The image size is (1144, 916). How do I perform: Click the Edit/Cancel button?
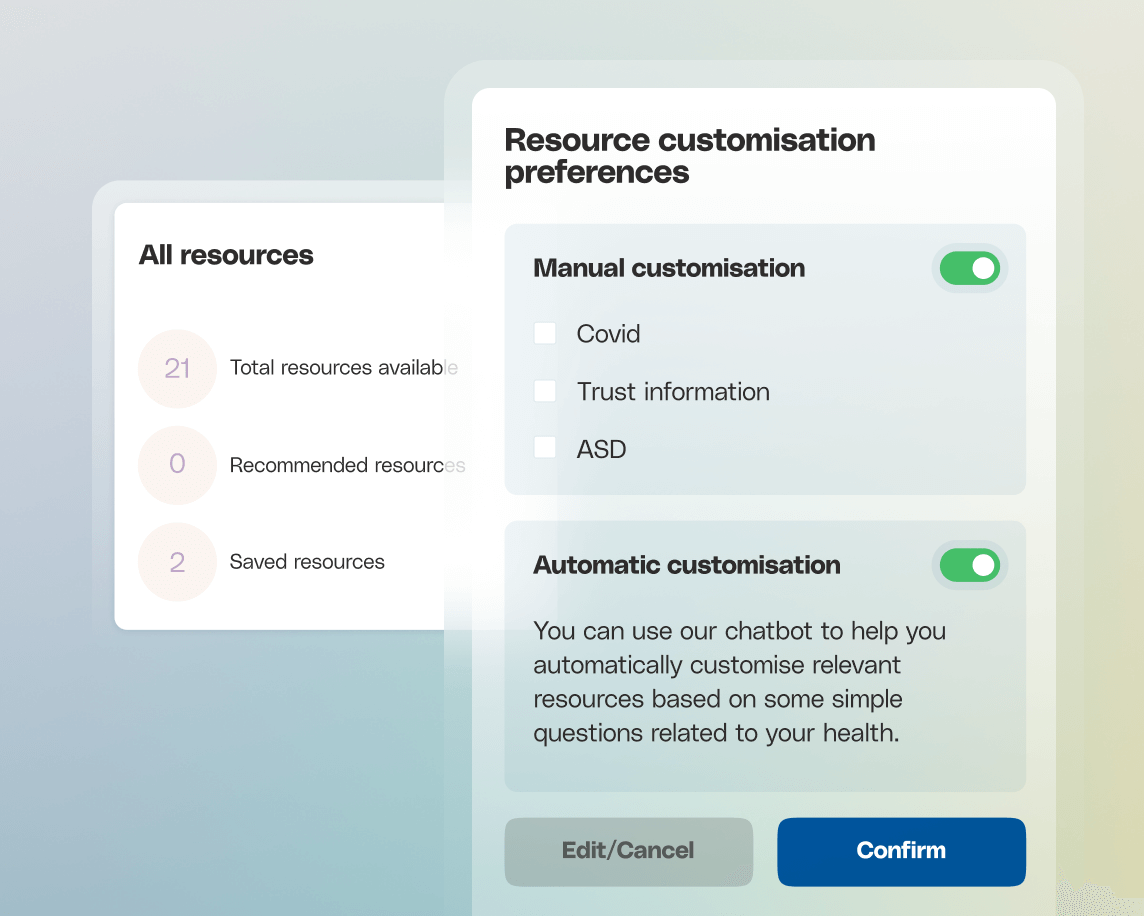[x=628, y=852]
